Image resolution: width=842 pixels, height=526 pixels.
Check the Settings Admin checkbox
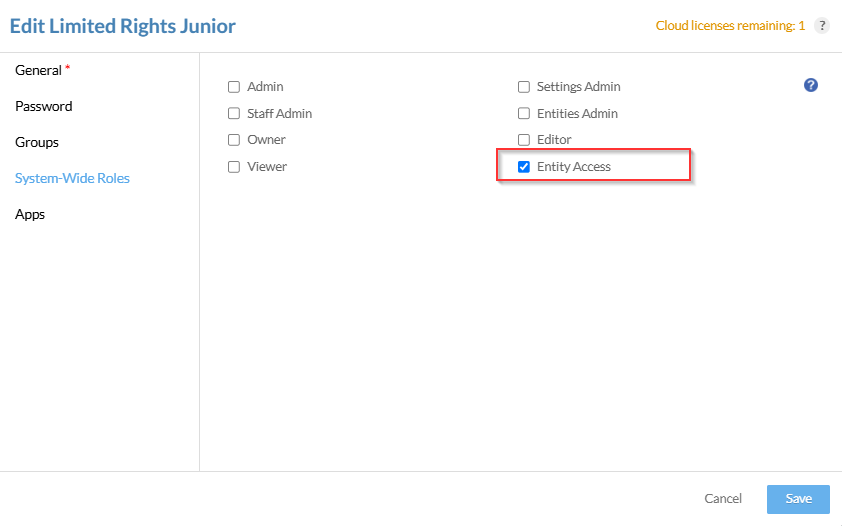coord(523,87)
